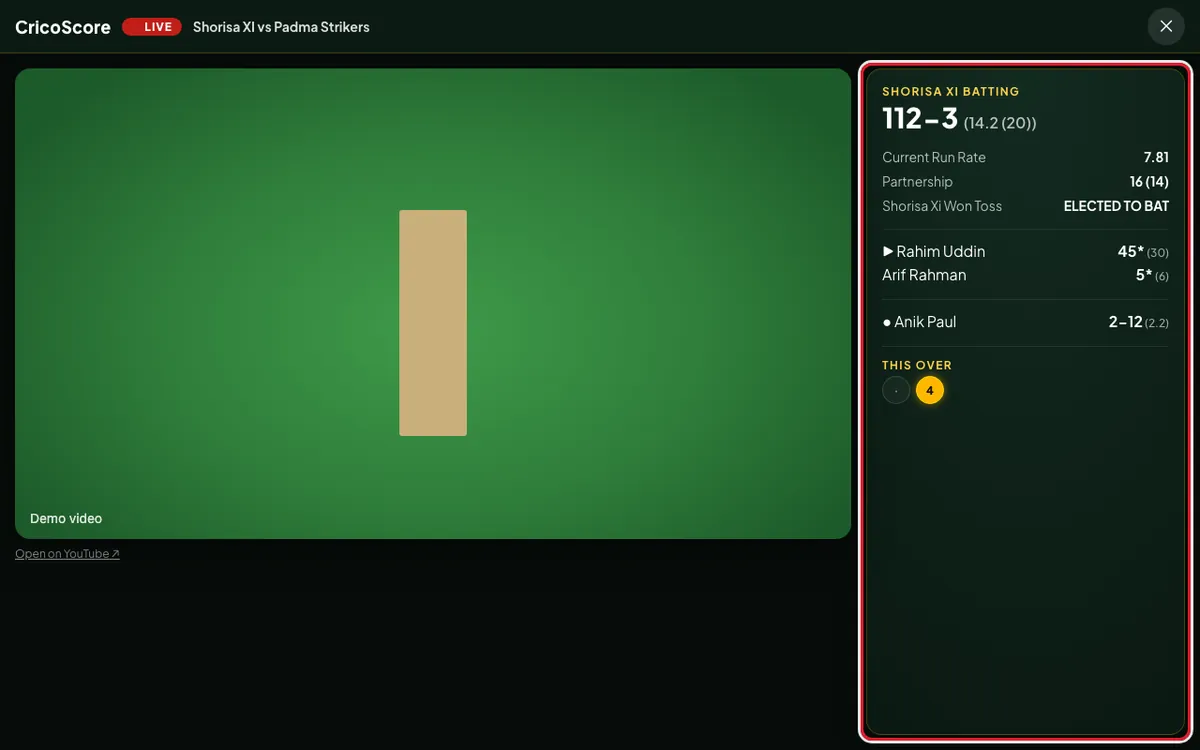Click 'Shorisa Xi Won Toss' text

tap(942, 206)
